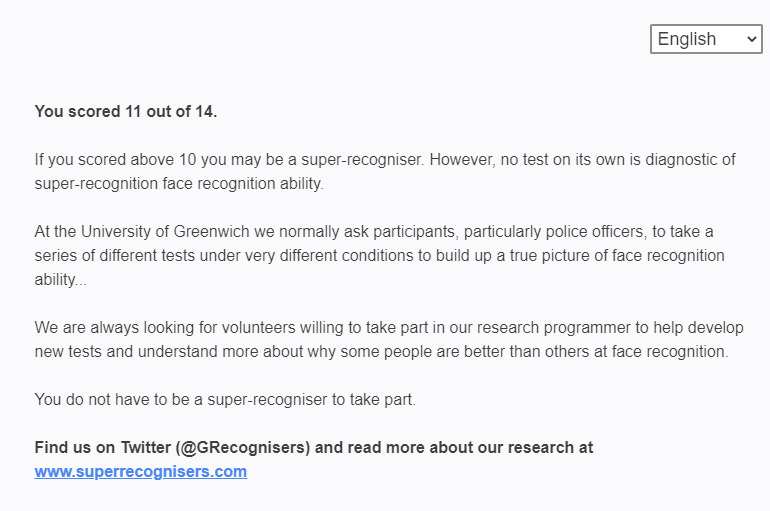Click the 'super-recognition face recognition ability' line

tap(179, 184)
